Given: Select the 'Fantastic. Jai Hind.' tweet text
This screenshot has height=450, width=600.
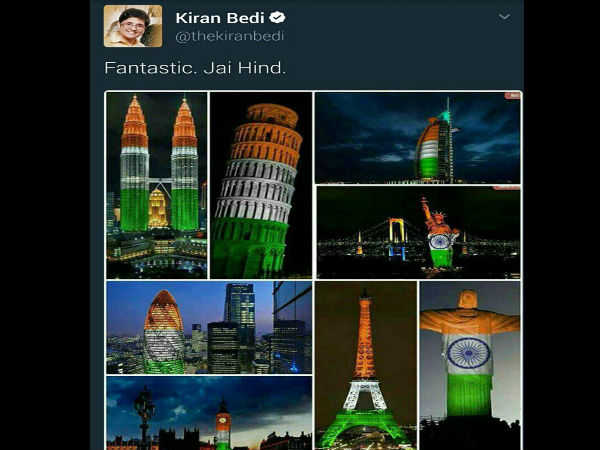Looking at the screenshot, I should pos(195,68).
